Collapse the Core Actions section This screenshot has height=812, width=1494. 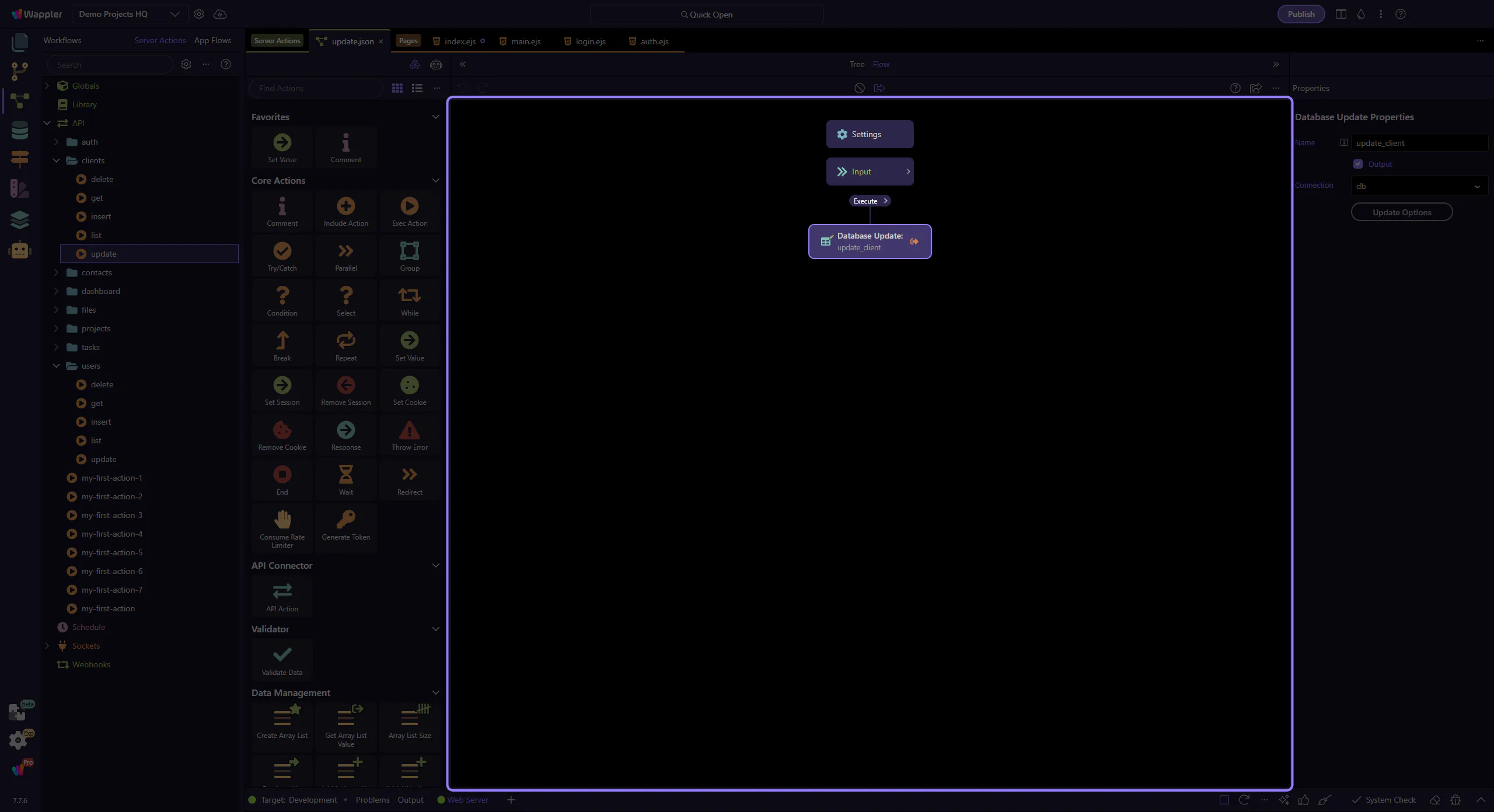click(x=435, y=180)
